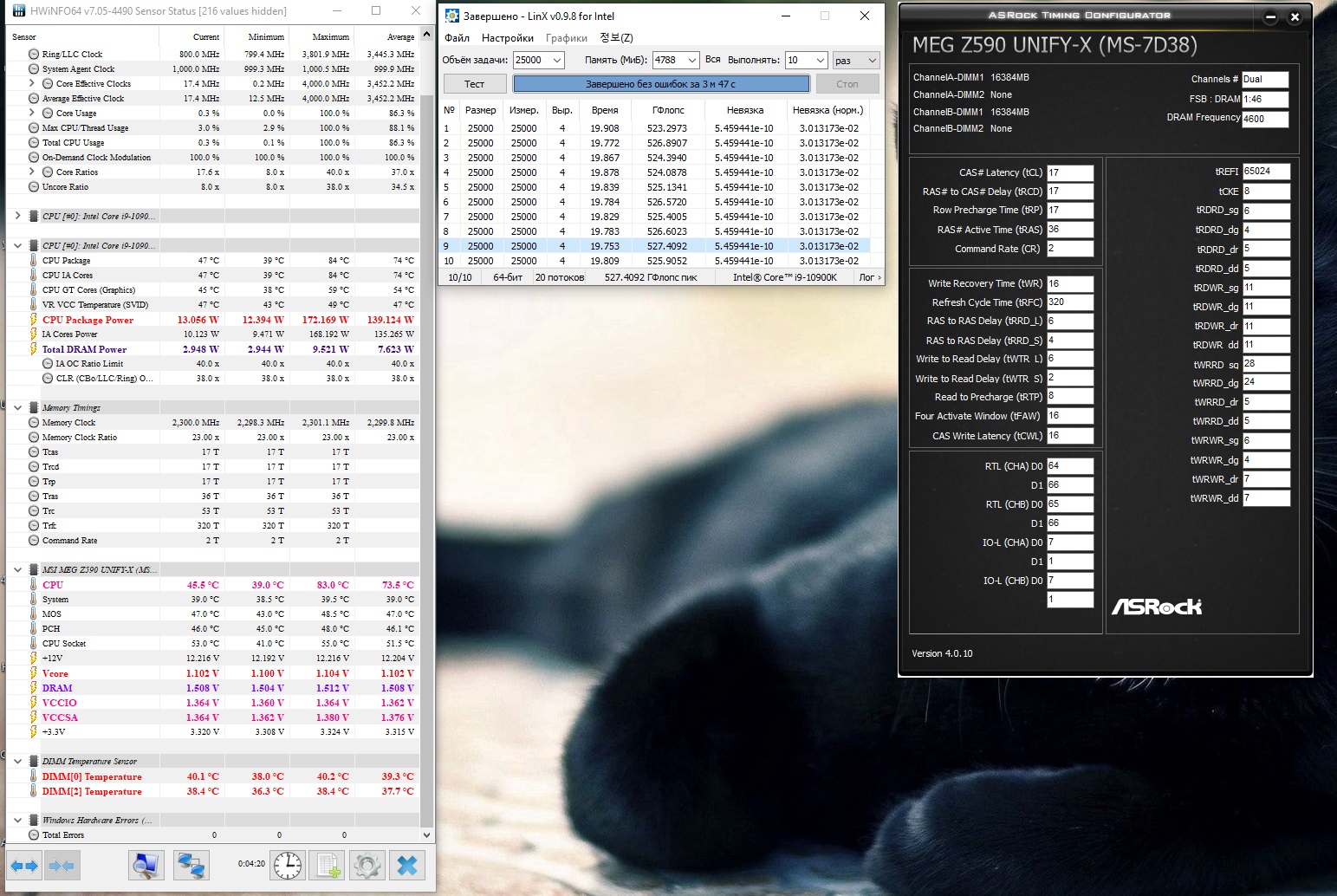Open Файл menu in LinX

pyautogui.click(x=457, y=38)
